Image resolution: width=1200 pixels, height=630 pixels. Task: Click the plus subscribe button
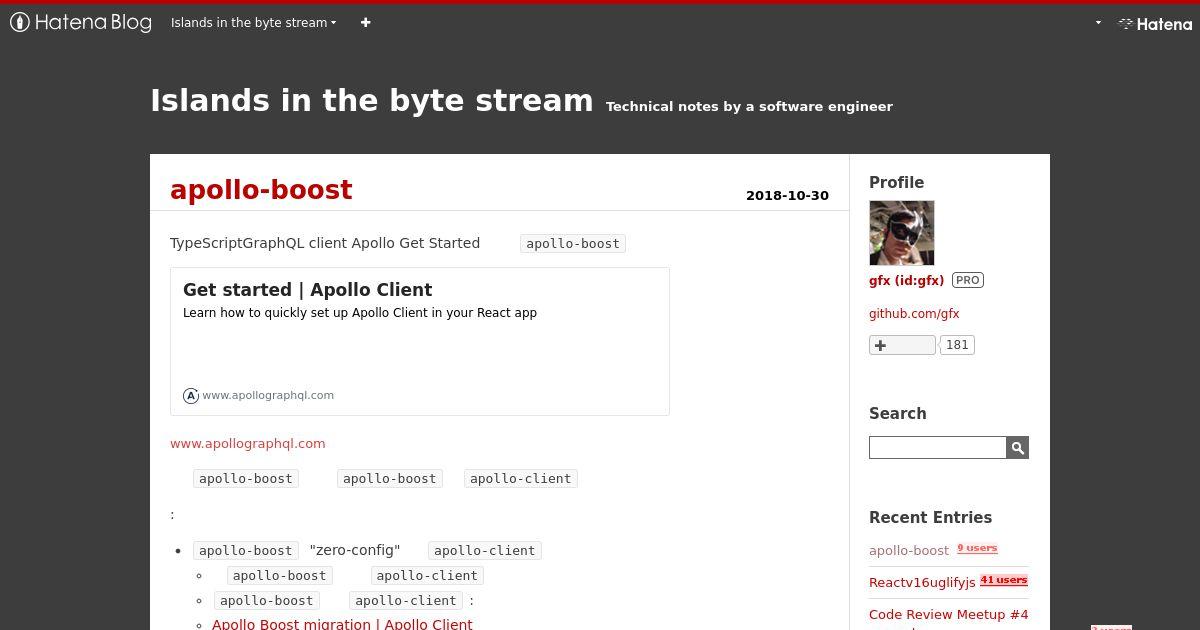tap(902, 345)
